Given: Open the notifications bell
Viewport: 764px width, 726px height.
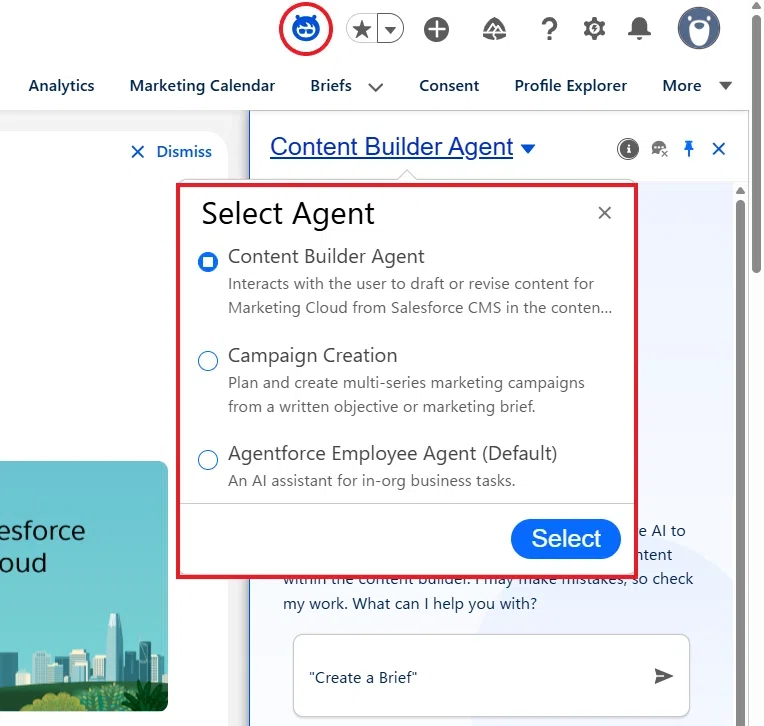Looking at the screenshot, I should point(639,29).
